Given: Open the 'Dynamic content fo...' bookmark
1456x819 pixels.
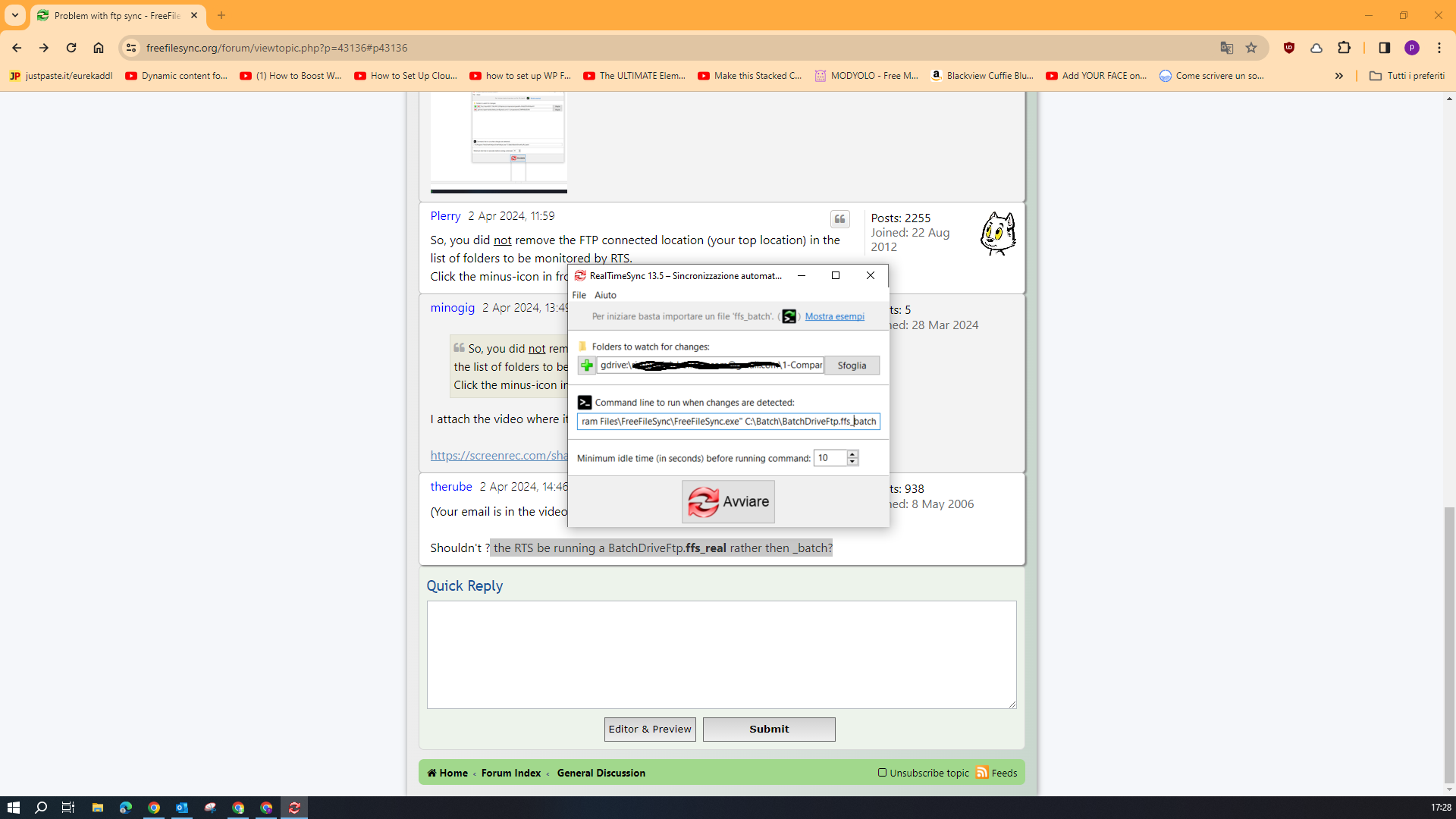Looking at the screenshot, I should (x=177, y=76).
